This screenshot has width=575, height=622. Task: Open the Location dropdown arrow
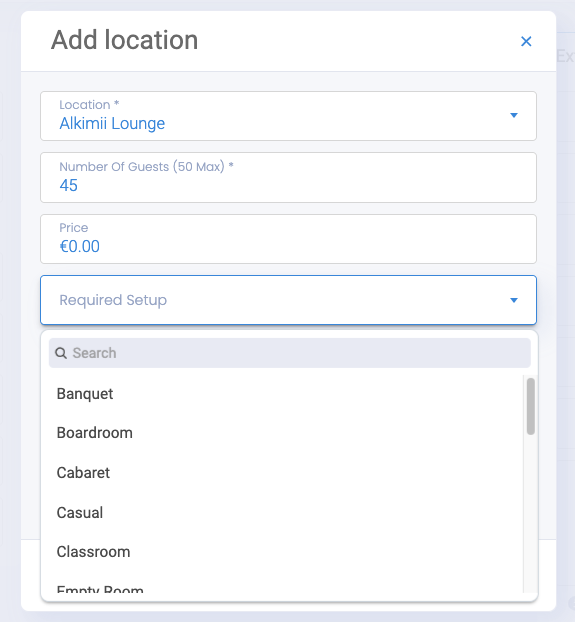click(514, 115)
